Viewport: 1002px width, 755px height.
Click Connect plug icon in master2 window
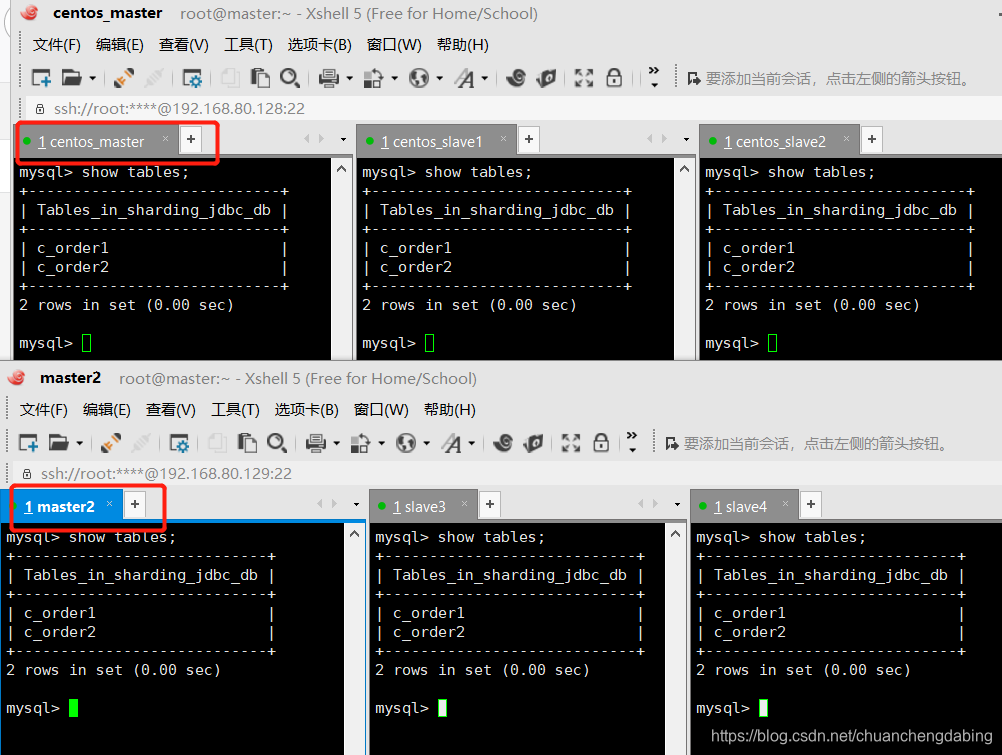pos(111,443)
